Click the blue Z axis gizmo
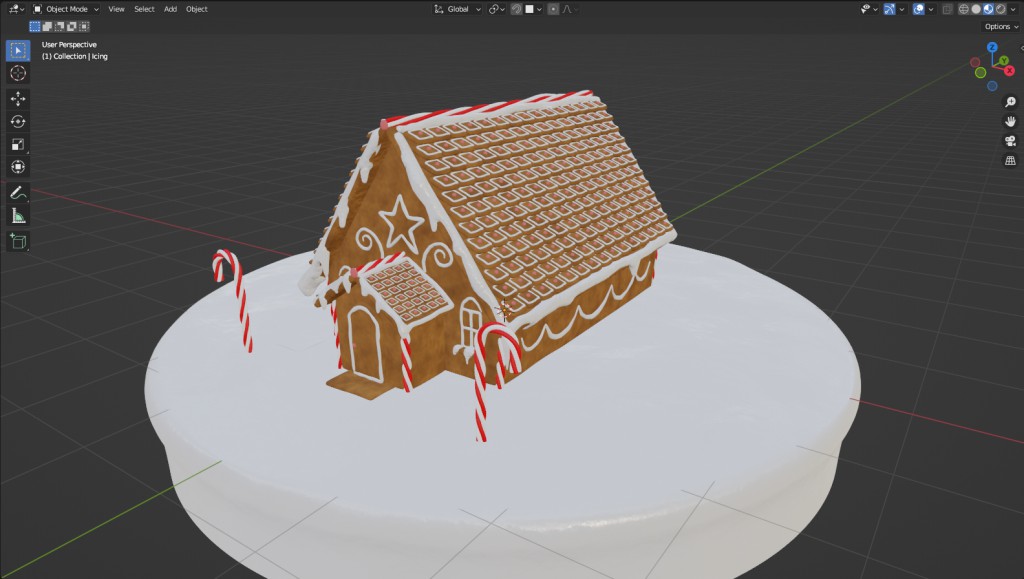1024x579 pixels. (x=992, y=47)
